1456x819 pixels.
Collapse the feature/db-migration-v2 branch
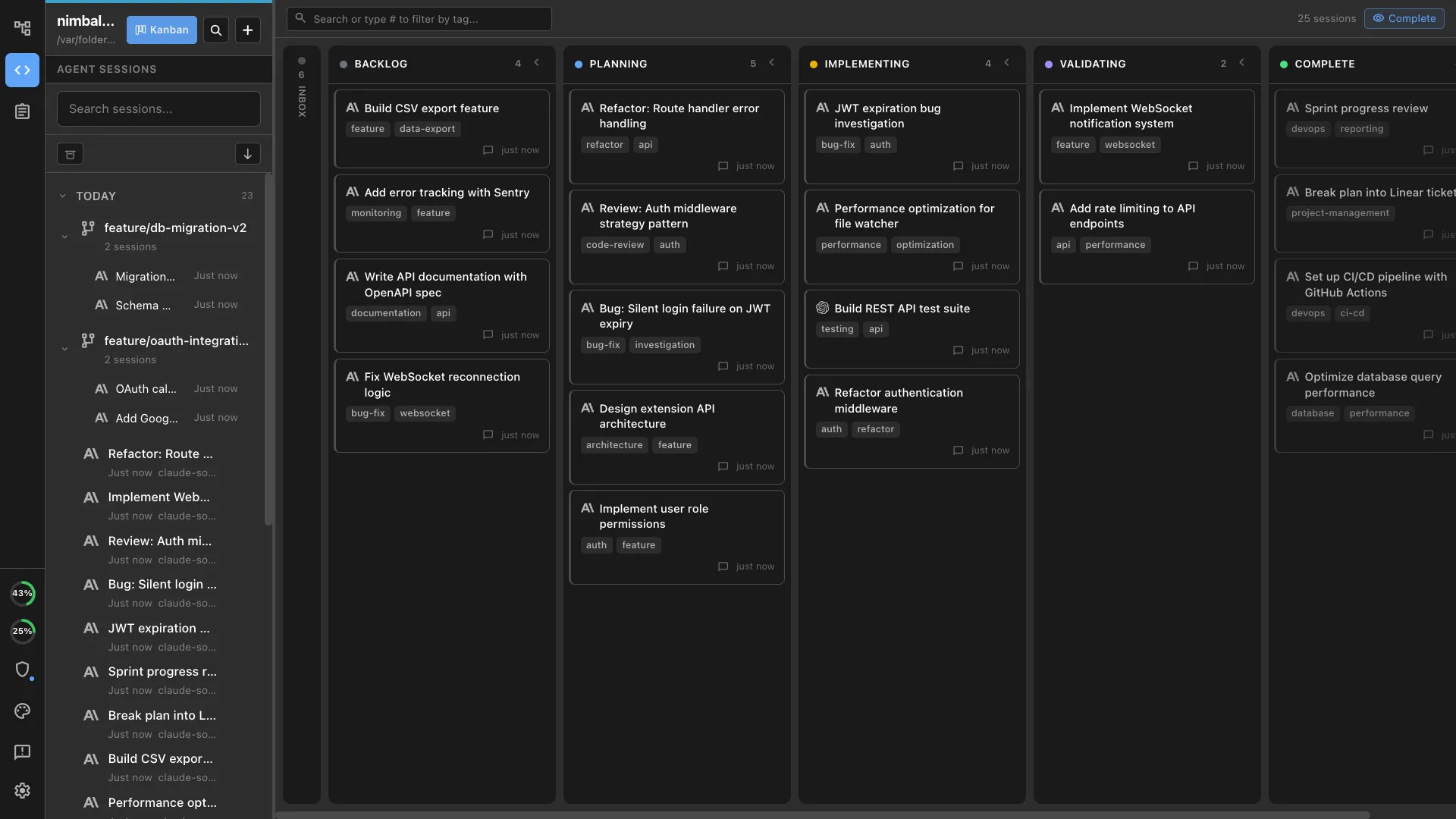point(64,237)
